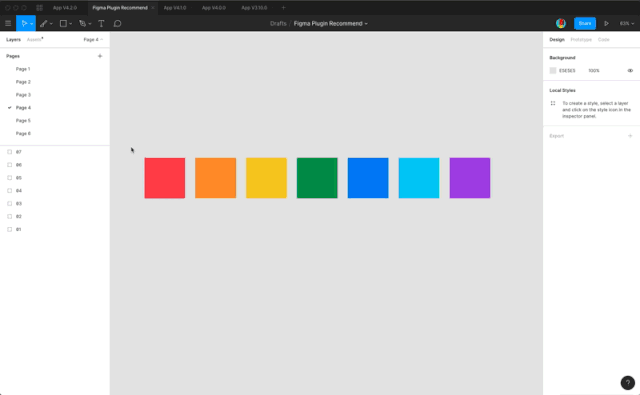Open the hamburger main menu
The image size is (640, 395).
pyautogui.click(x=8, y=24)
